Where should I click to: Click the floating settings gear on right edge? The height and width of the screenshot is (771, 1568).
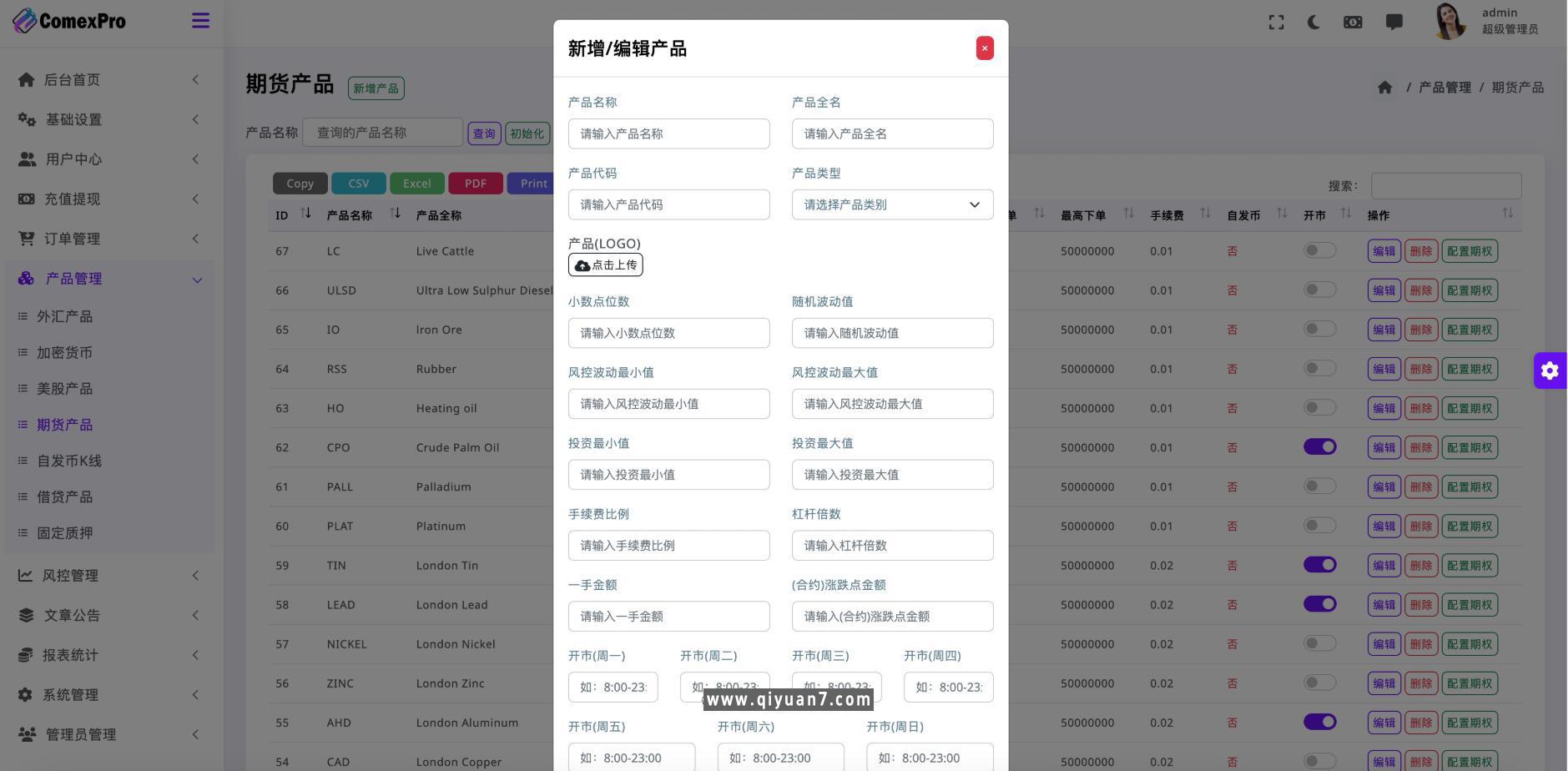1550,370
